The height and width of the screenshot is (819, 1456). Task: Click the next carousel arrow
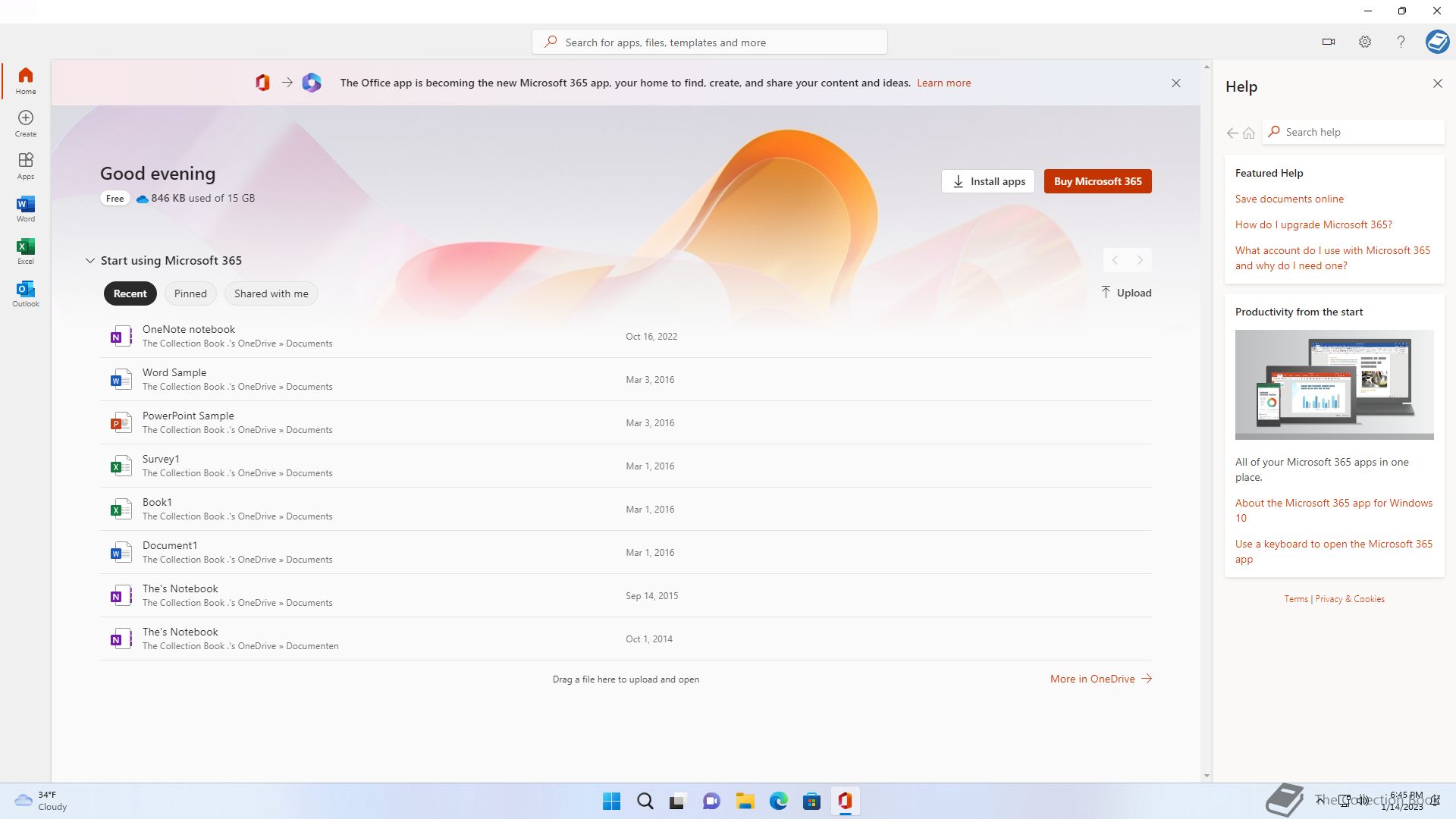coord(1140,260)
